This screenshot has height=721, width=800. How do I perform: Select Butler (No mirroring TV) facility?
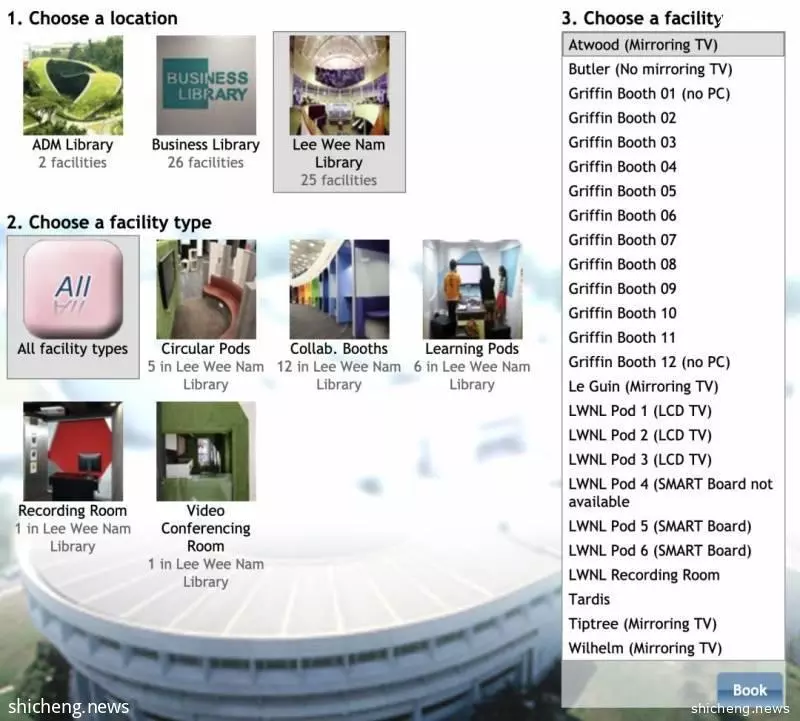click(x=673, y=69)
